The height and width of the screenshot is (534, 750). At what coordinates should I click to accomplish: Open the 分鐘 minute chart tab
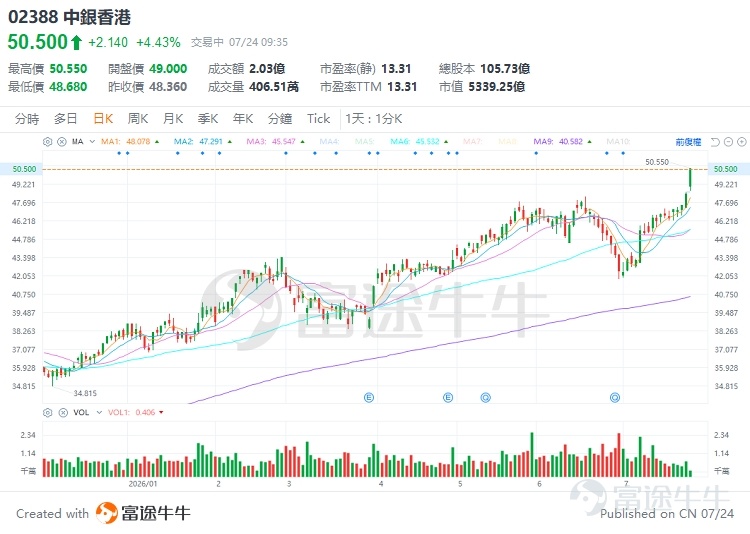tap(280, 119)
